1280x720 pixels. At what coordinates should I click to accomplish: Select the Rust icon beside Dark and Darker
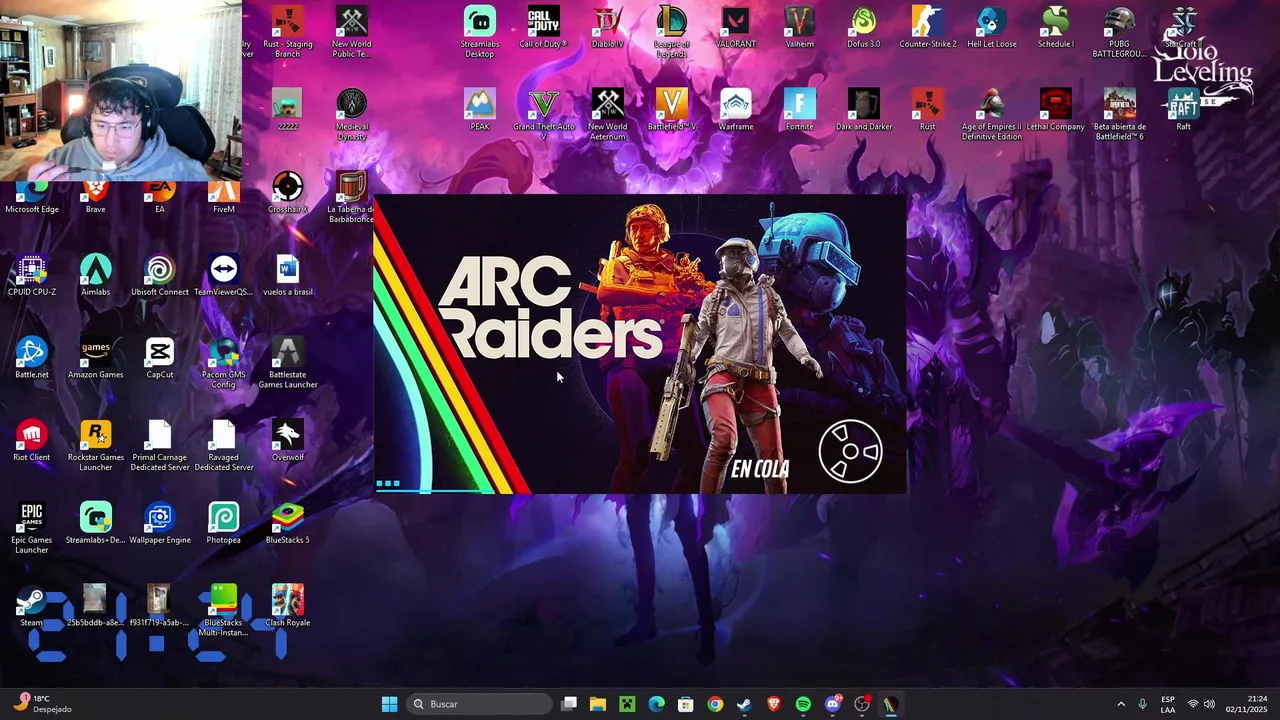928,110
